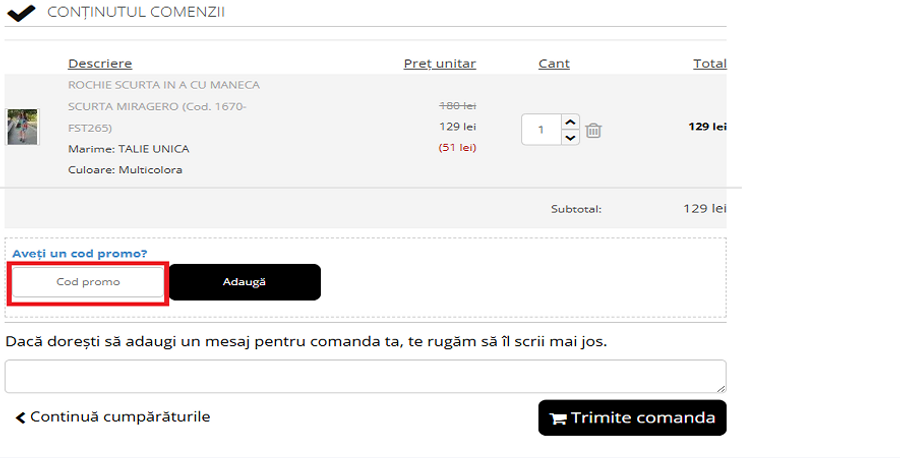Grab the message box resize handle
The image size is (900, 458).
click(721, 388)
